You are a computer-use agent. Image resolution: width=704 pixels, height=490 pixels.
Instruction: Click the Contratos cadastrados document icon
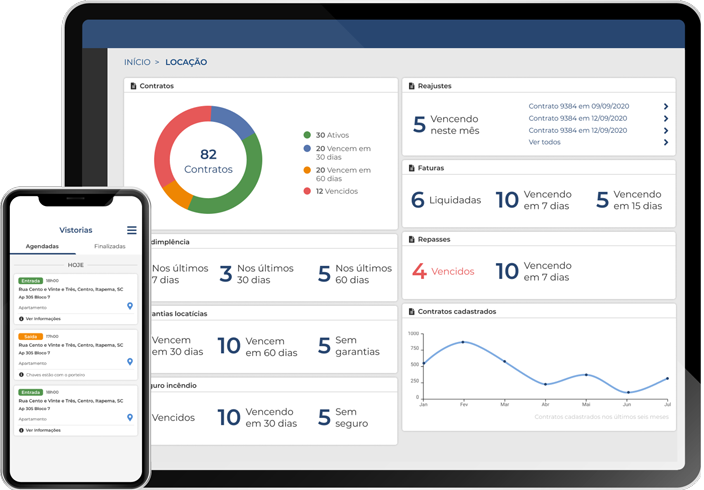411,311
